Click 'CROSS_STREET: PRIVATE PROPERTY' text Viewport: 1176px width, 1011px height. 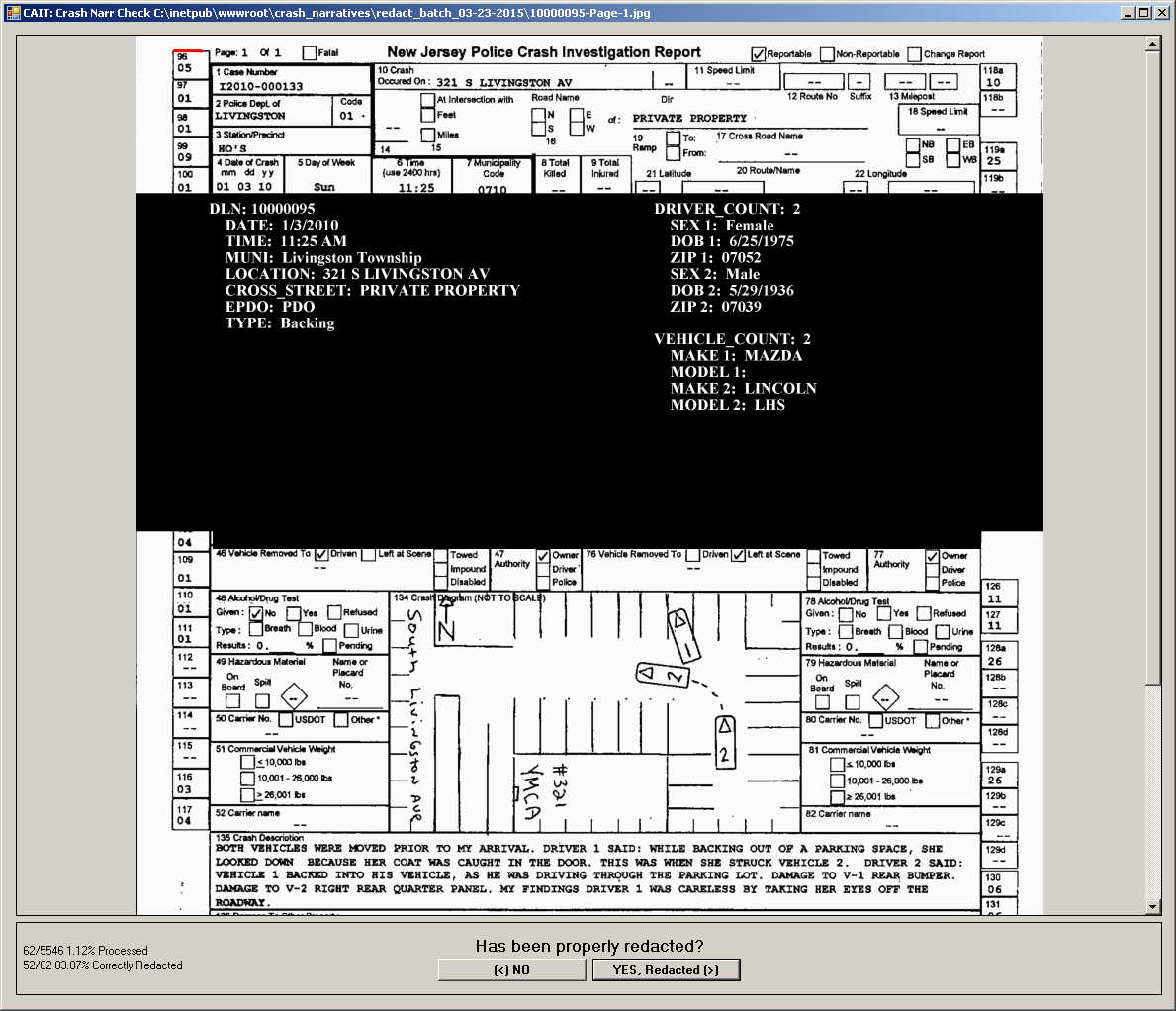[372, 290]
